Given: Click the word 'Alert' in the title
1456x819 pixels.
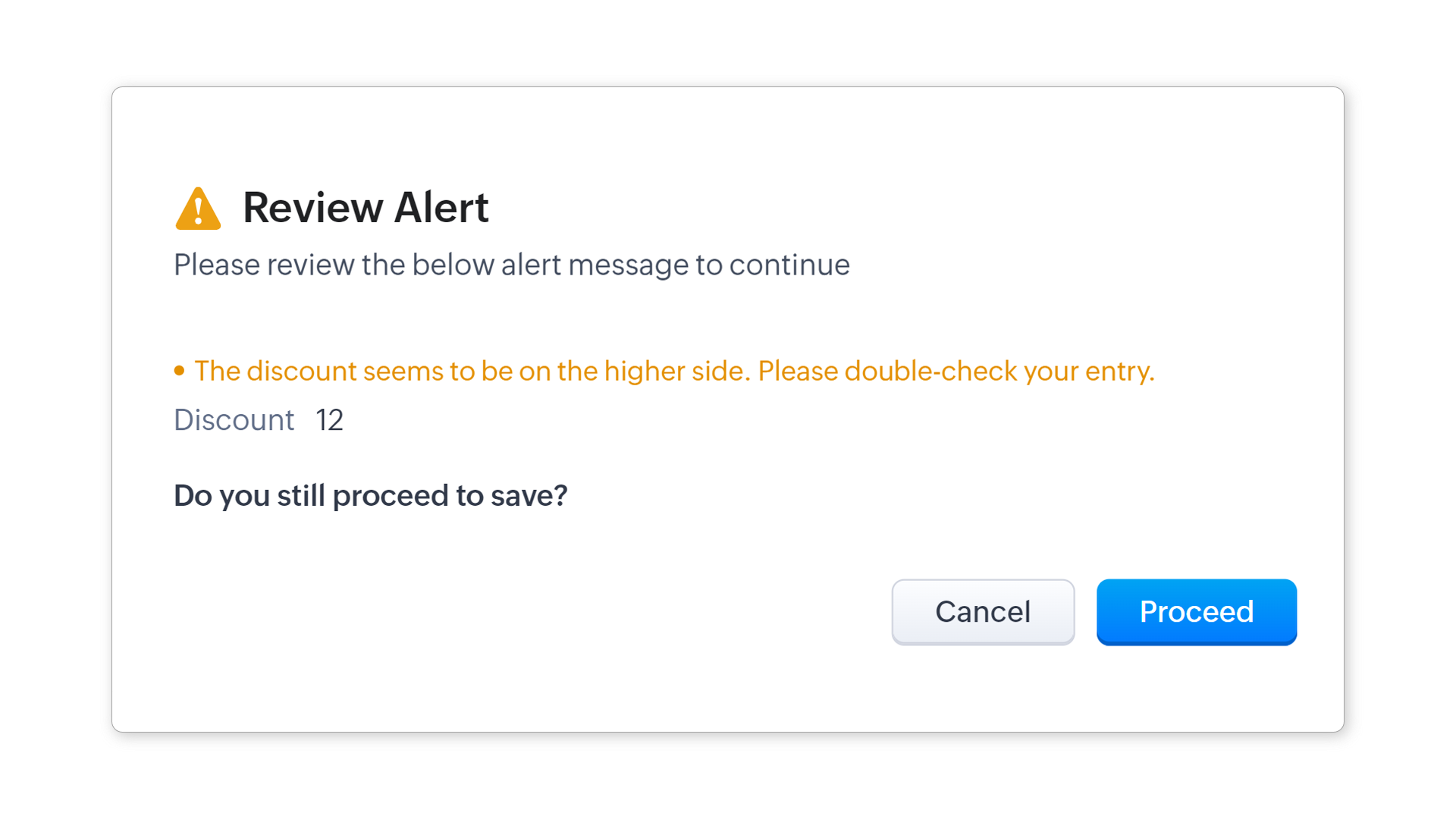Looking at the screenshot, I should [441, 208].
